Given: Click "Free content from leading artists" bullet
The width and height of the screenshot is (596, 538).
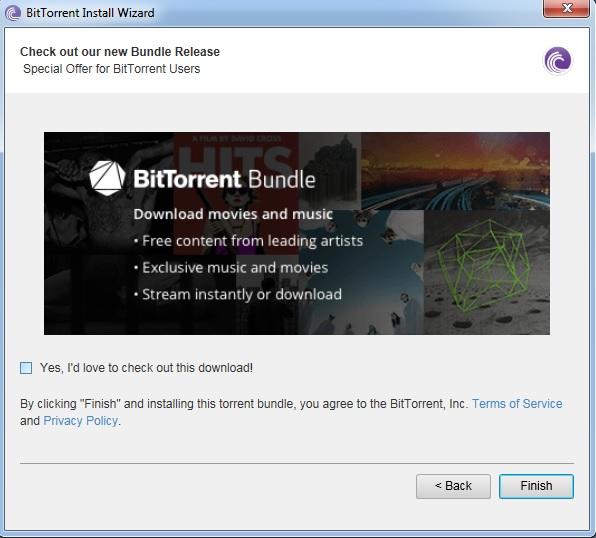Looking at the screenshot, I should click(x=249, y=241).
